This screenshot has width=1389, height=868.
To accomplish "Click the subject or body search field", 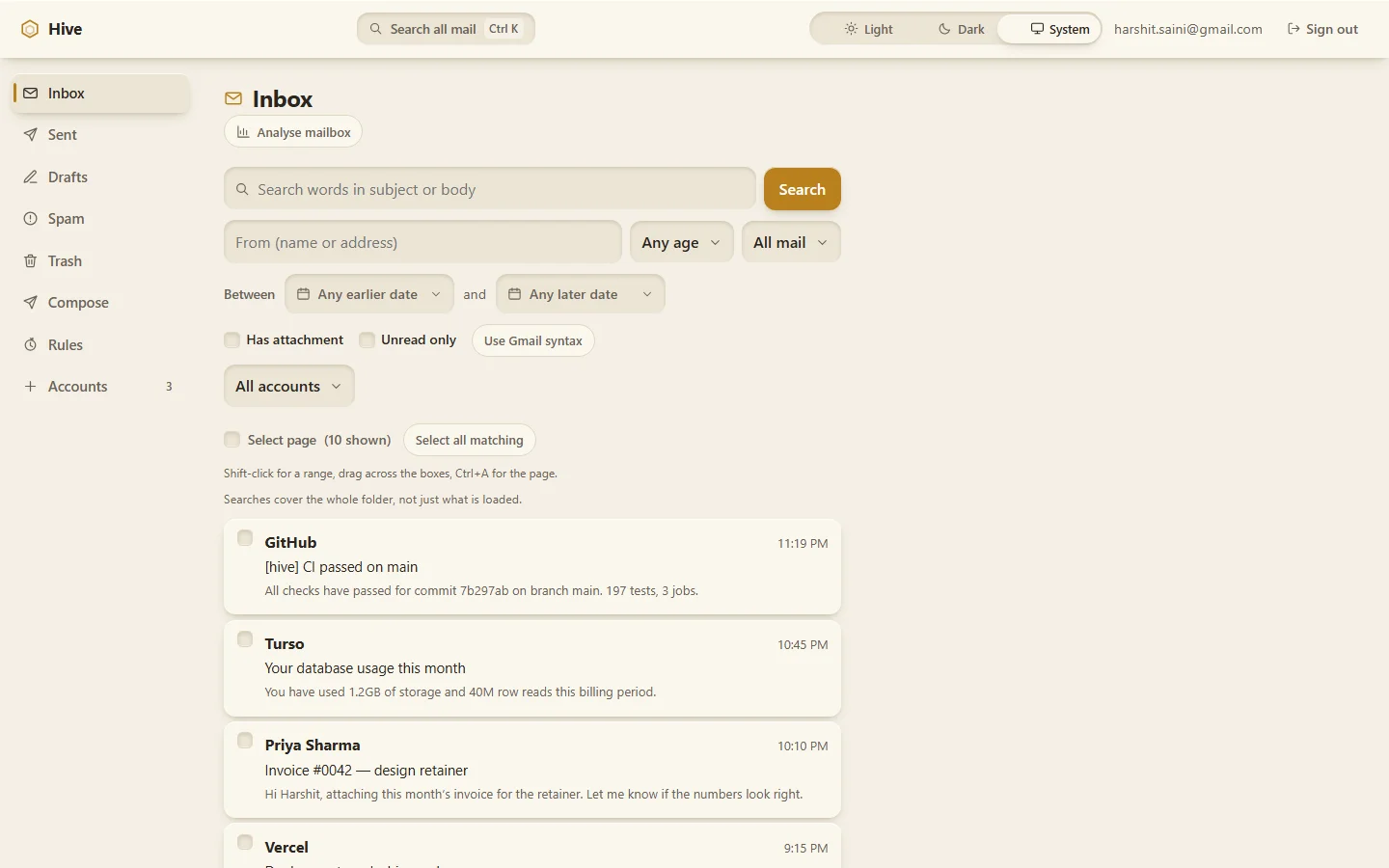I will coord(490,189).
